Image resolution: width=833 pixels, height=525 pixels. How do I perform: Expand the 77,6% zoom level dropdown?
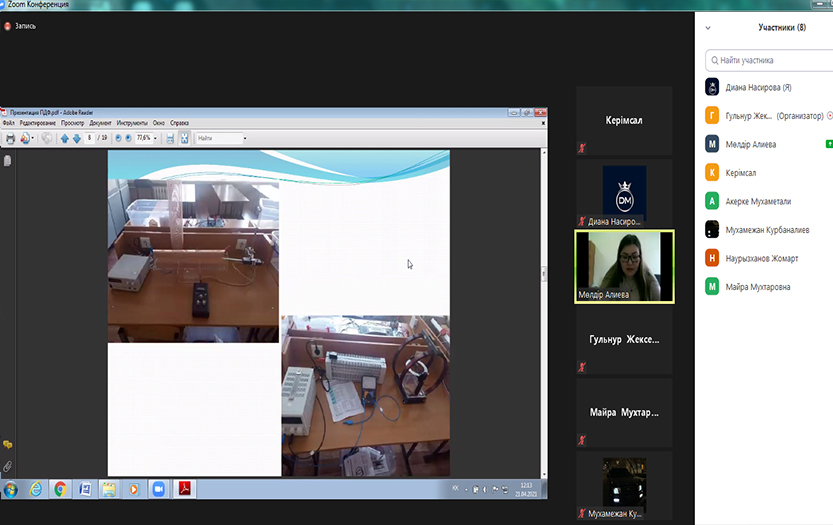pos(156,138)
